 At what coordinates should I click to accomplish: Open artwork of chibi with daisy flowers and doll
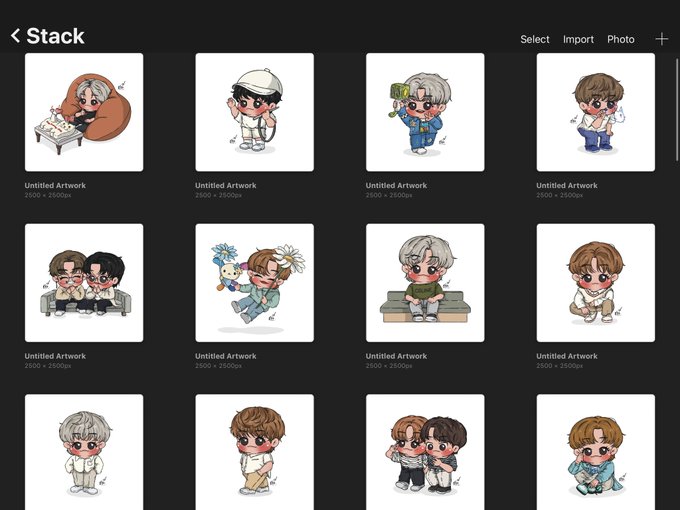(x=255, y=283)
